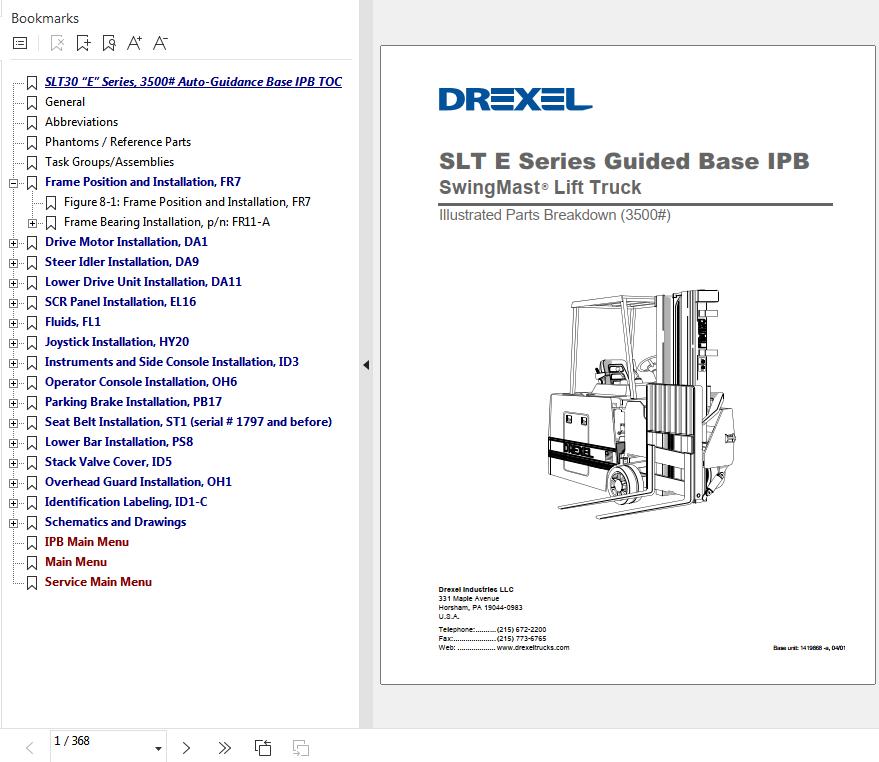The image size is (879, 762).
Task: Go to next page arrow
Action: click(x=186, y=748)
